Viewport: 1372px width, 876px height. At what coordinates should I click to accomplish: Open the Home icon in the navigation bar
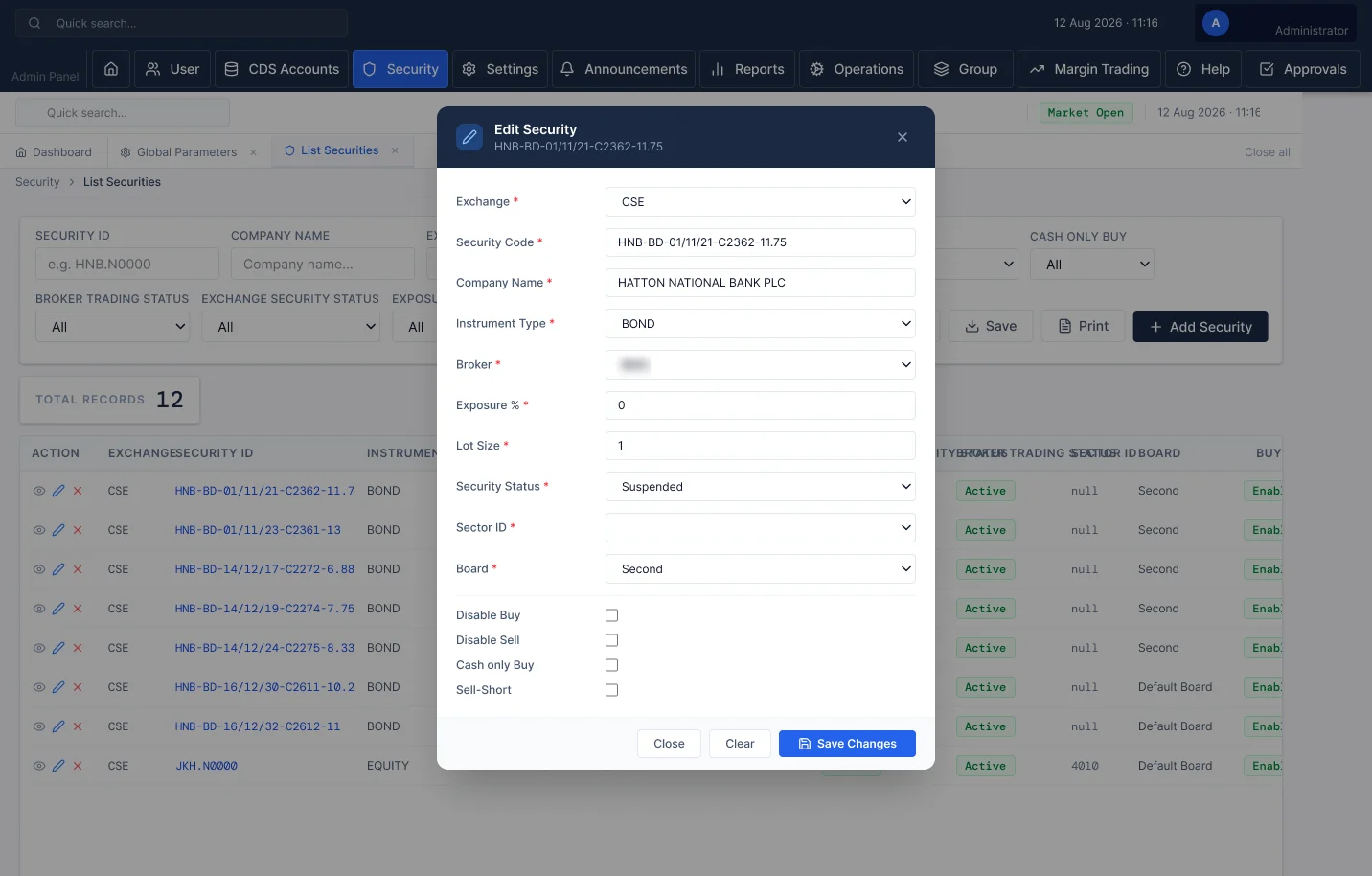111,69
